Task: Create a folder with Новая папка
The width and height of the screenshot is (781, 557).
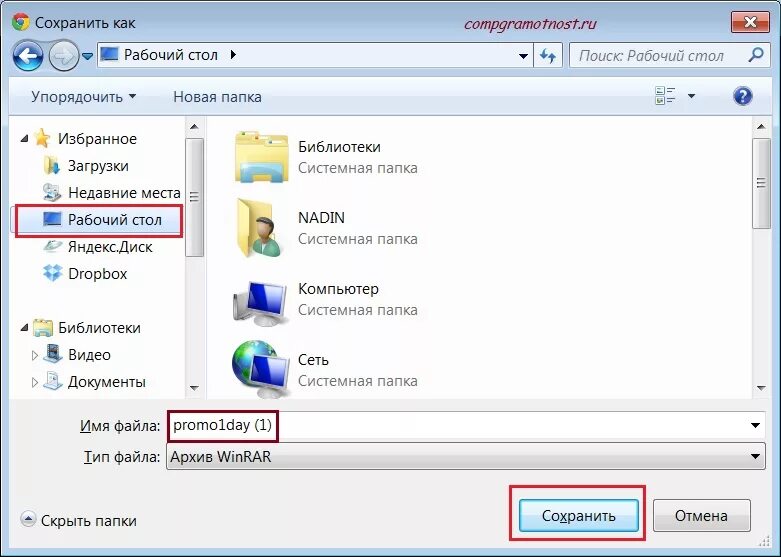Action: tap(217, 97)
